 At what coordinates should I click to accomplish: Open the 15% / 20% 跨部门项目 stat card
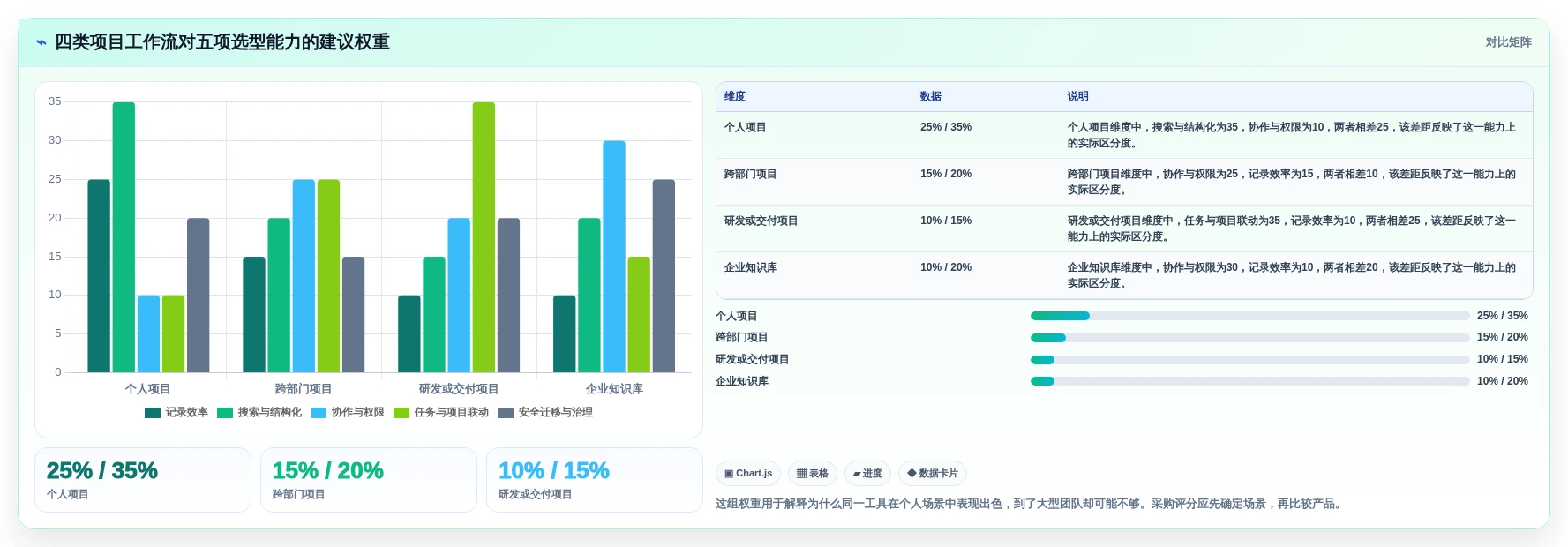tap(369, 480)
